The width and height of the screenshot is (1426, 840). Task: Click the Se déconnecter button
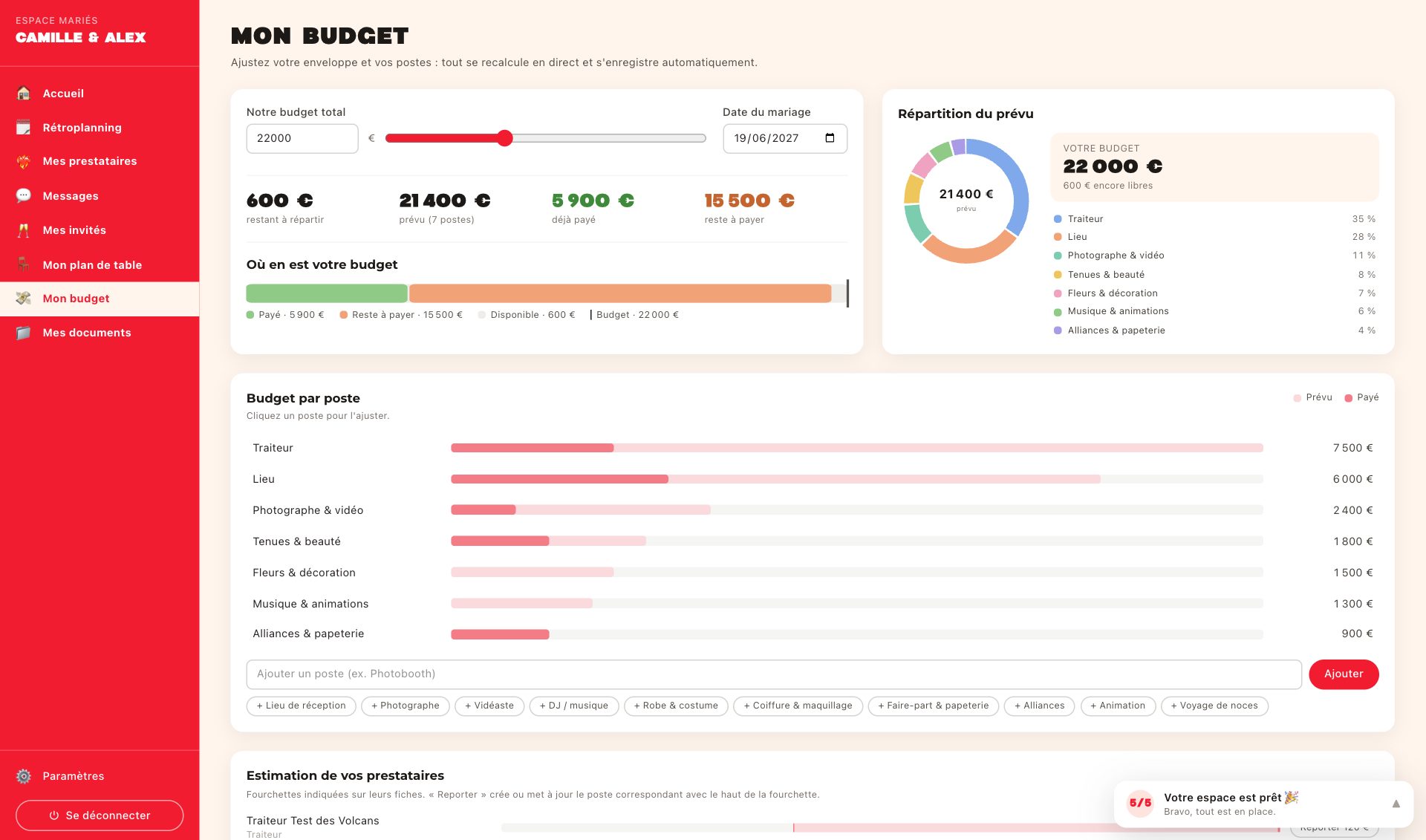coord(100,815)
